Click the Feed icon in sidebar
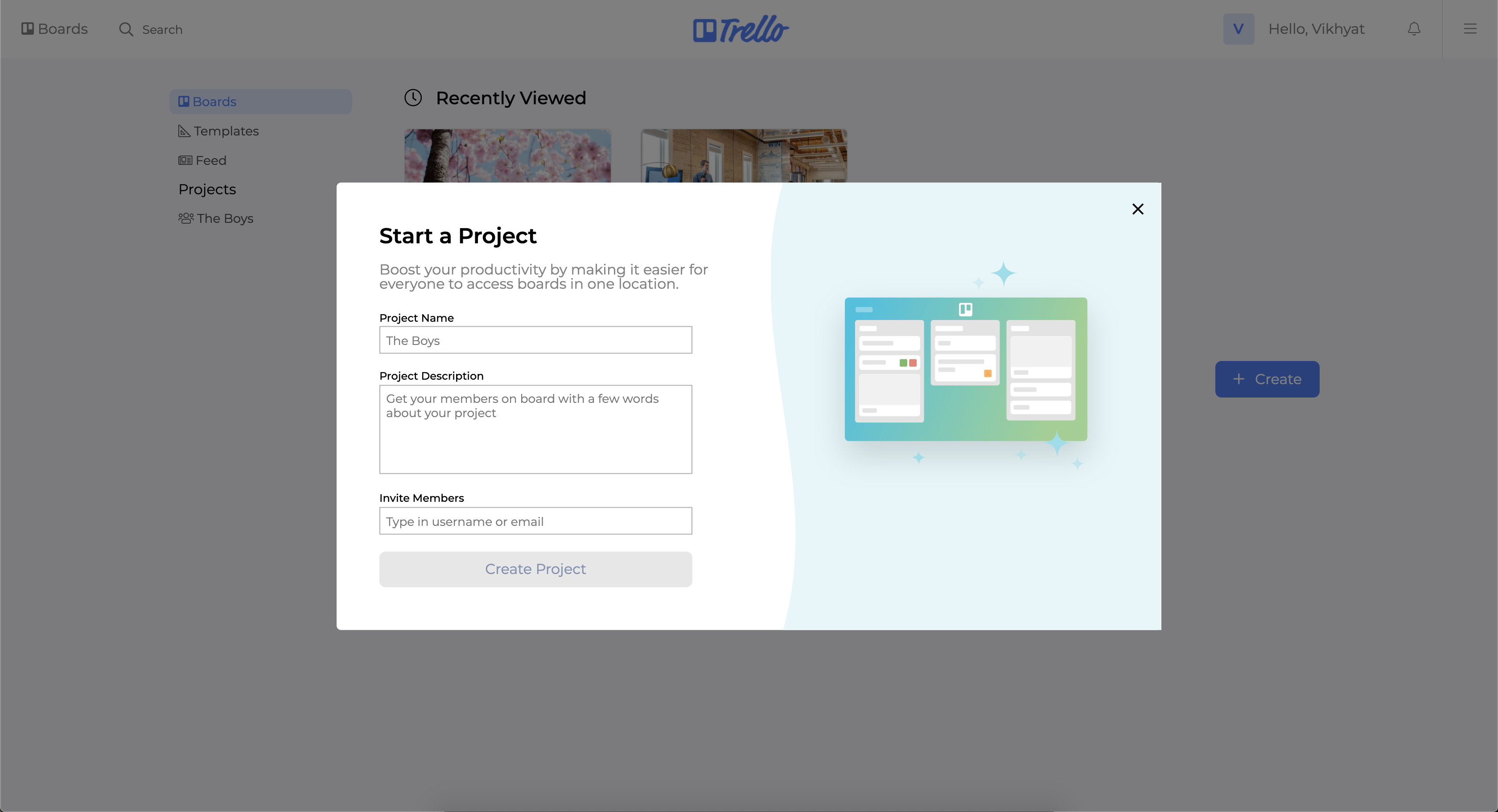 point(185,160)
